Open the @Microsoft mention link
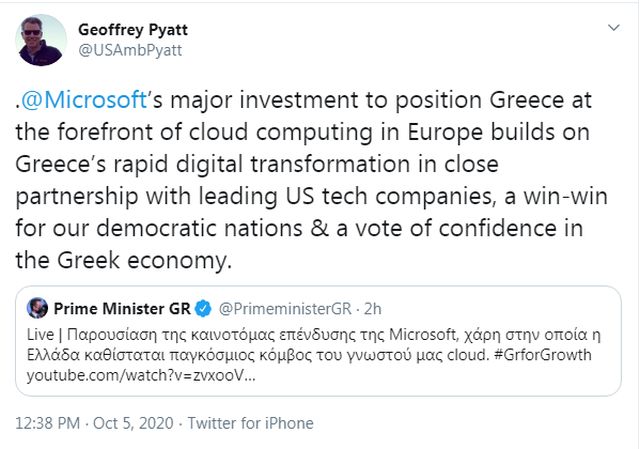 click(x=89, y=103)
